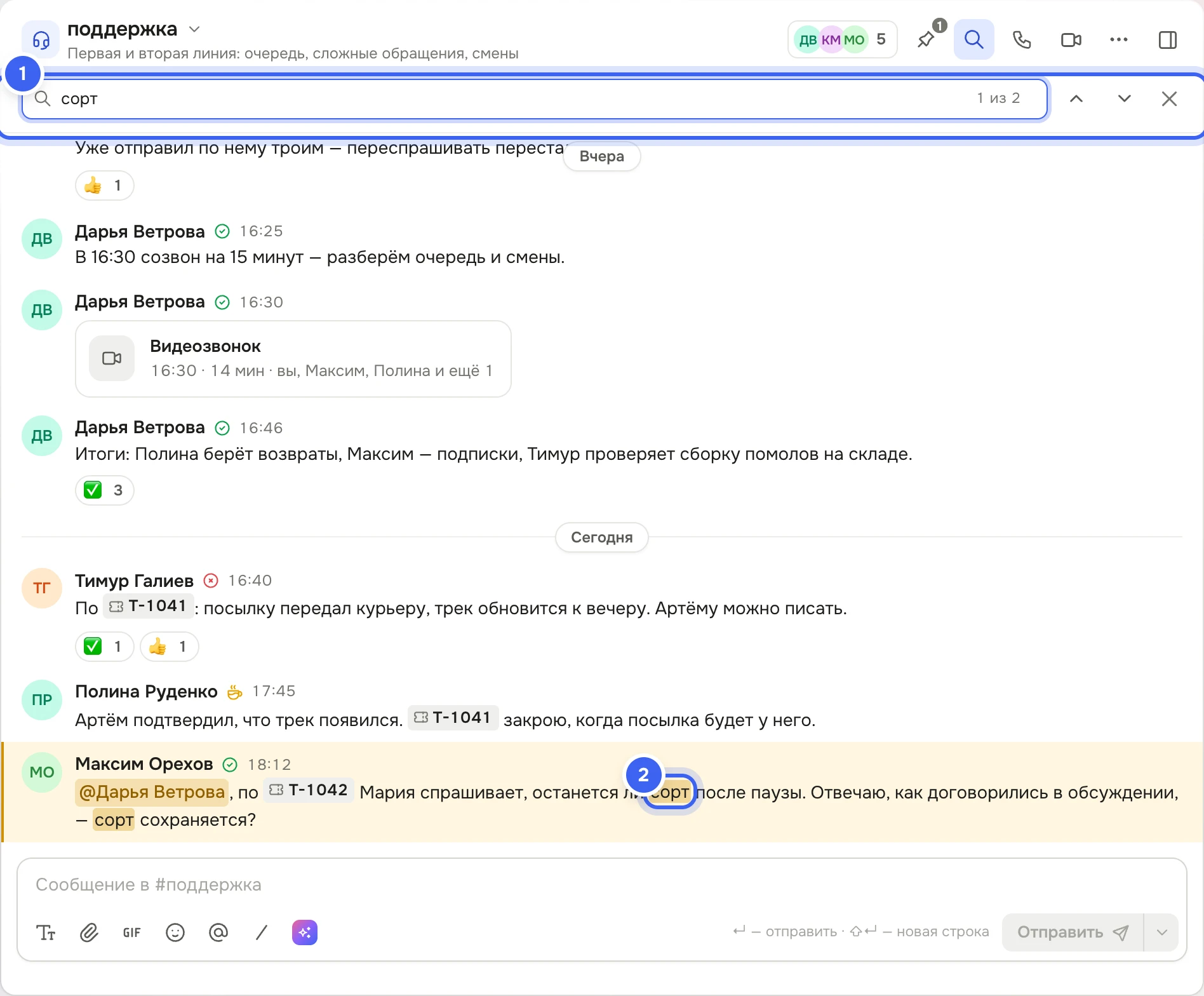
Task: Open the AI assistant sparkle icon
Action: point(305,932)
